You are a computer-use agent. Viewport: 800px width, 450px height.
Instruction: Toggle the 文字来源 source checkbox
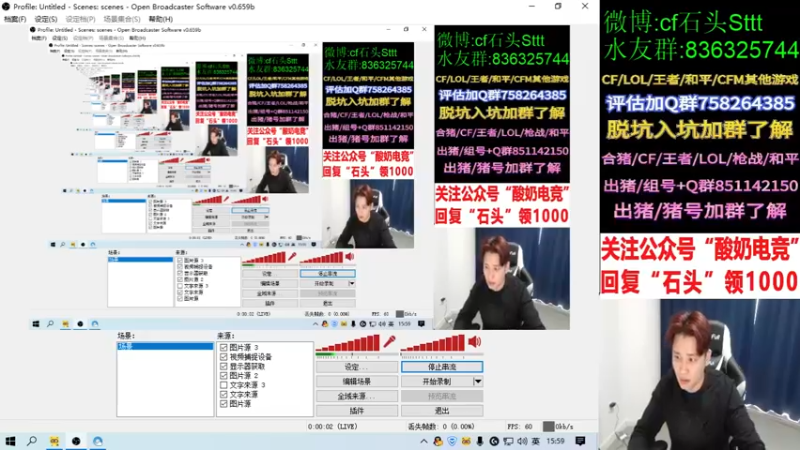coord(223,394)
